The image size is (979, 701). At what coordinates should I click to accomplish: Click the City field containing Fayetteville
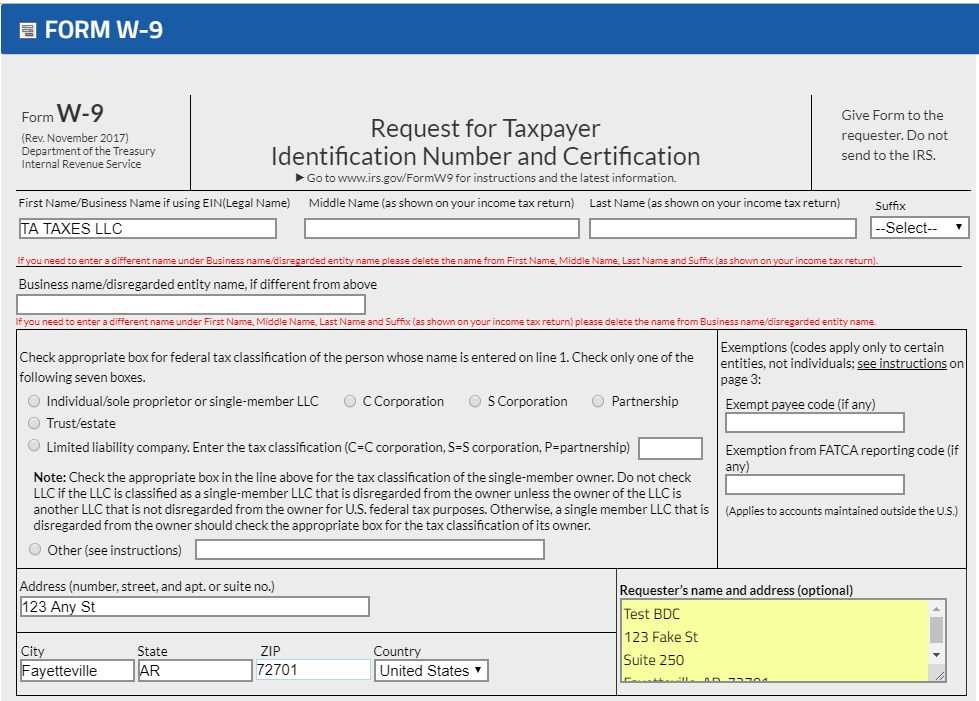pos(77,670)
